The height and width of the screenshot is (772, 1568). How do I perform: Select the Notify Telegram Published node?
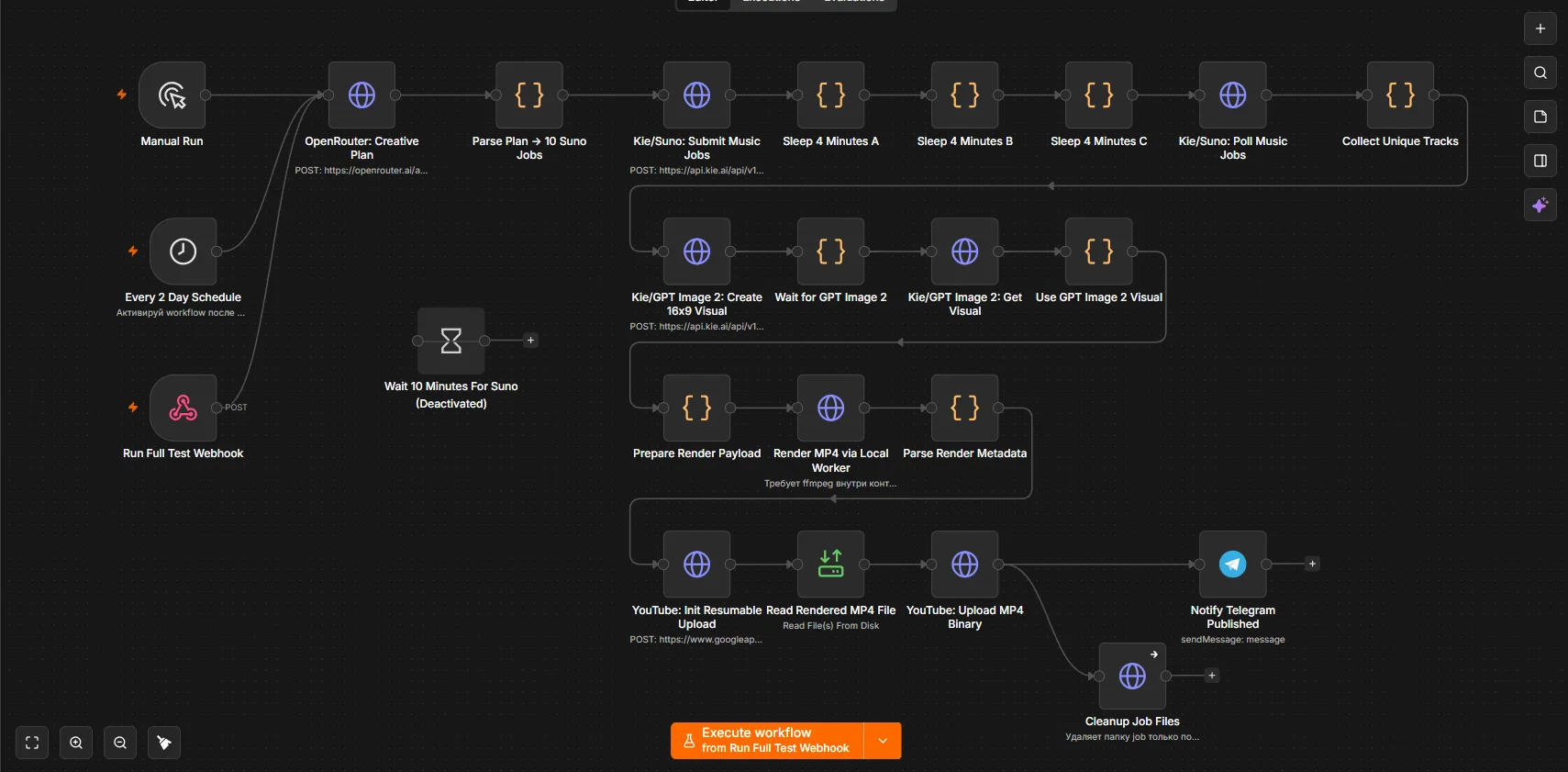[1233, 565]
